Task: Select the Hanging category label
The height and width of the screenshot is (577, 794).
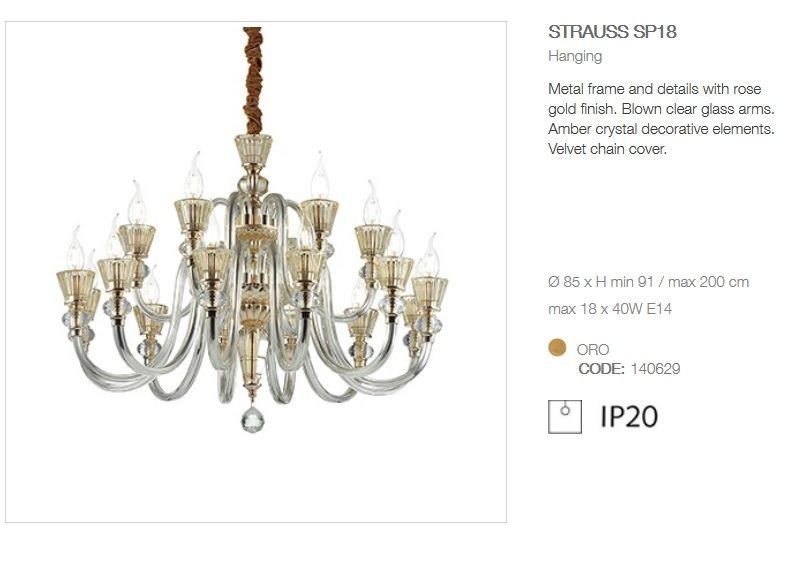Action: (x=575, y=56)
